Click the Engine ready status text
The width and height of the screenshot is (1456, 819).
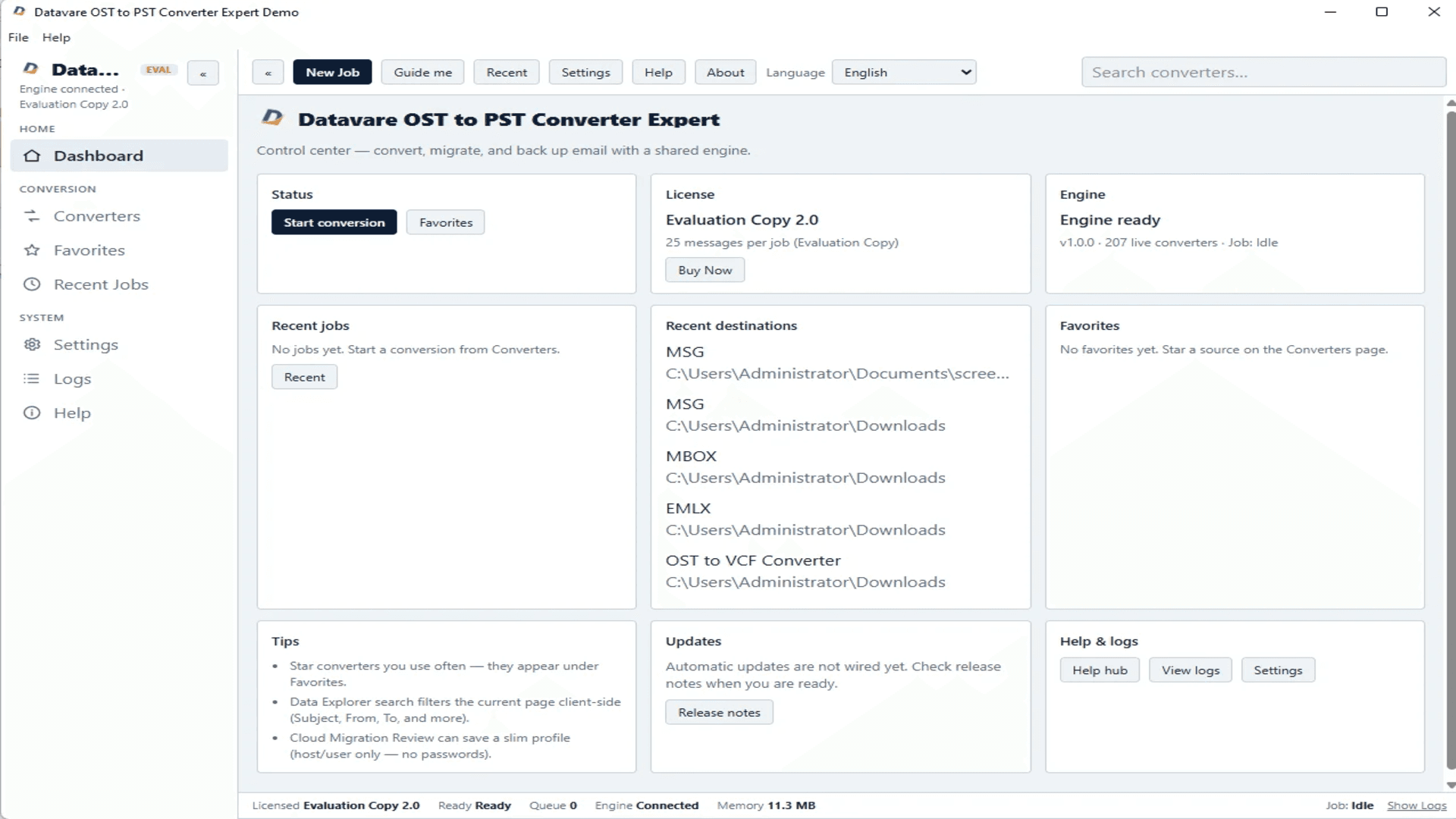pos(1110,220)
